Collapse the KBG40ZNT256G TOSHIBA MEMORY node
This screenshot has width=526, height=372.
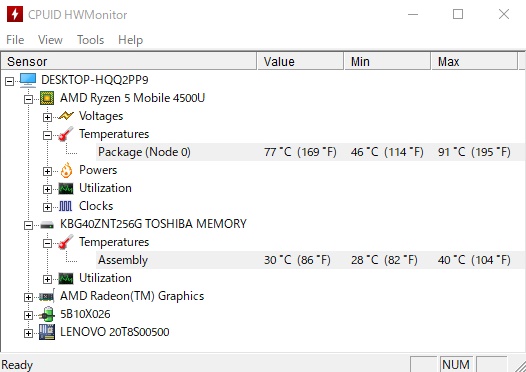[x=29, y=225]
